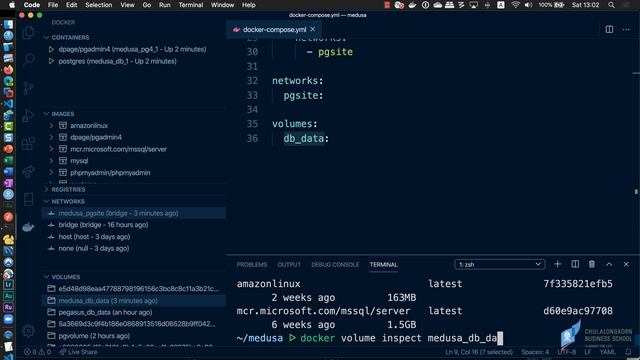
Task: Maximize the panel with up chevron
Action: [609, 264]
